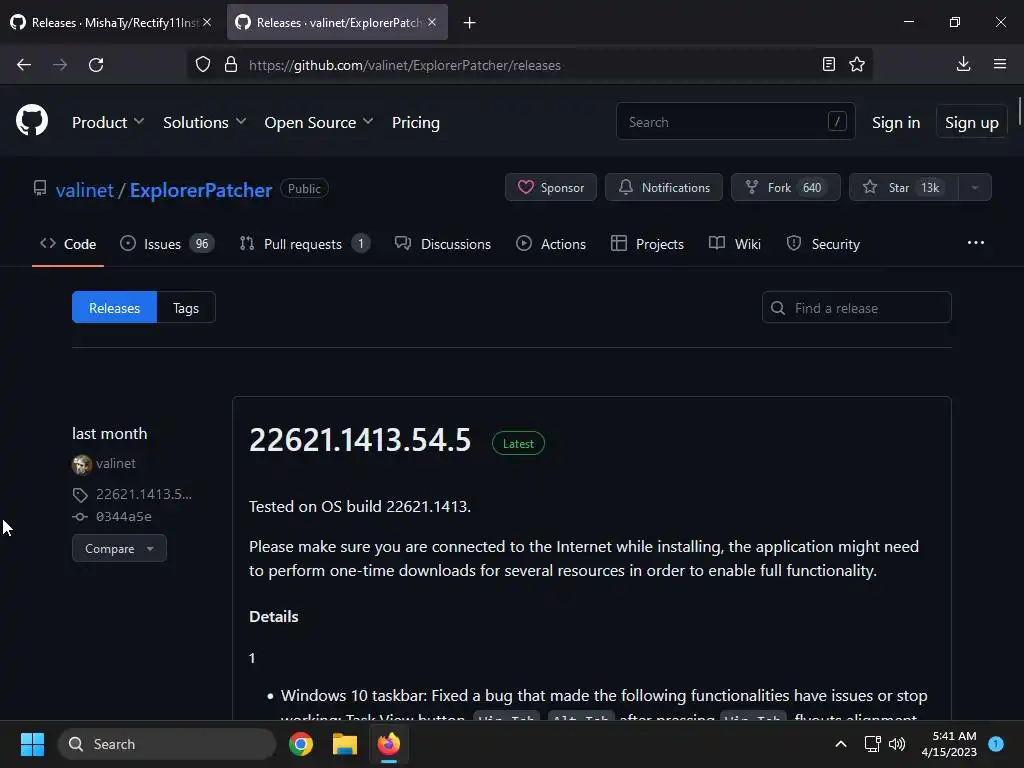The image size is (1024, 768).
Task: Open the Discussions tab
Action: [443, 244]
